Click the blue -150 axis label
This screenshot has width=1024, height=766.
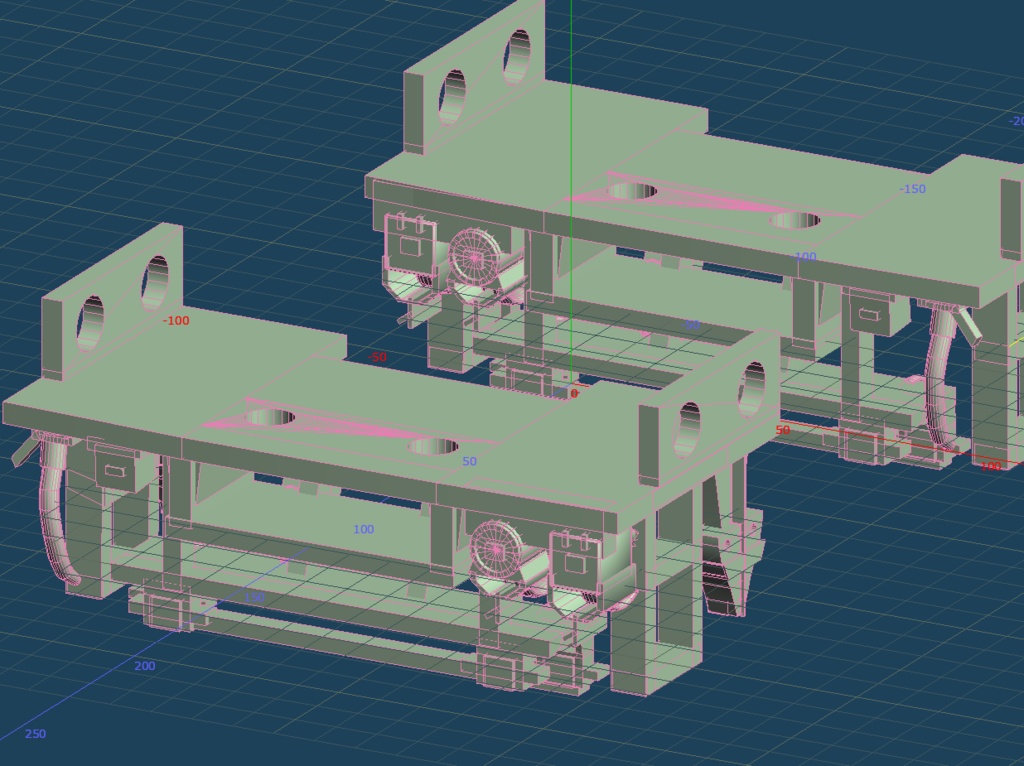pos(913,189)
